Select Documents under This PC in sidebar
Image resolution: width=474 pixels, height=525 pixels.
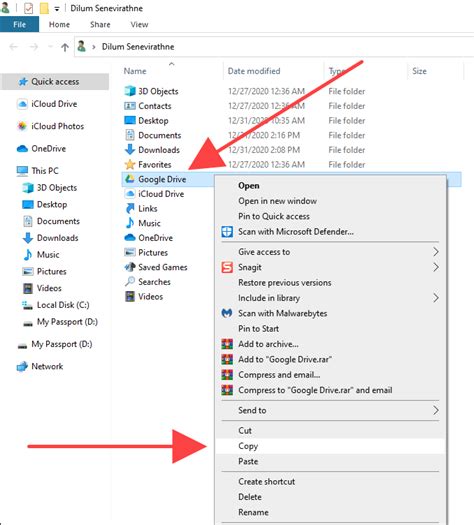coord(58,221)
